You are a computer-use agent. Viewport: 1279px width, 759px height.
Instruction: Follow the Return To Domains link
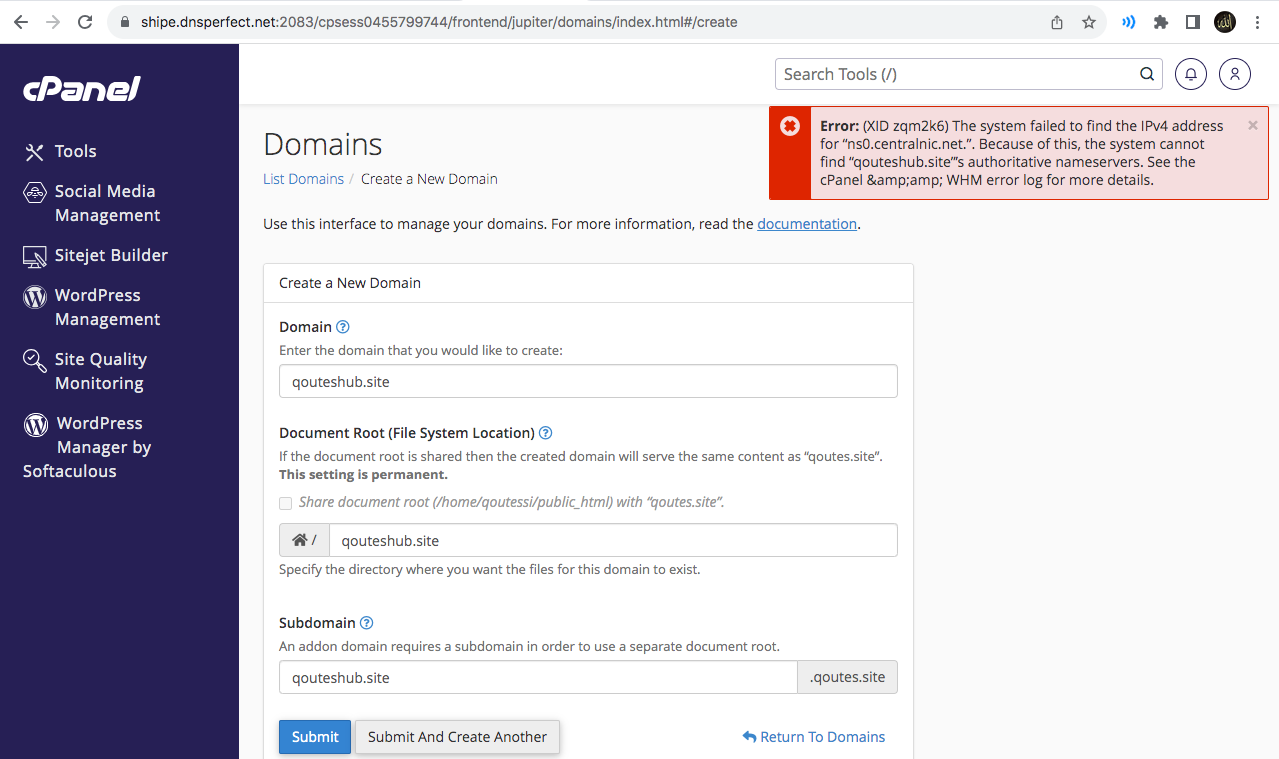(814, 737)
